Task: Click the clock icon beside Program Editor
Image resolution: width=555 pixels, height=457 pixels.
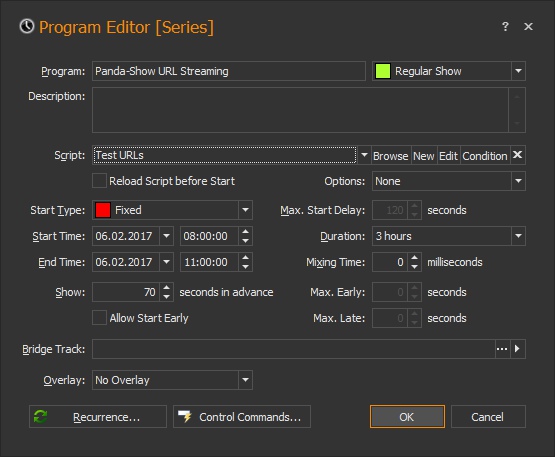Action: click(x=27, y=27)
